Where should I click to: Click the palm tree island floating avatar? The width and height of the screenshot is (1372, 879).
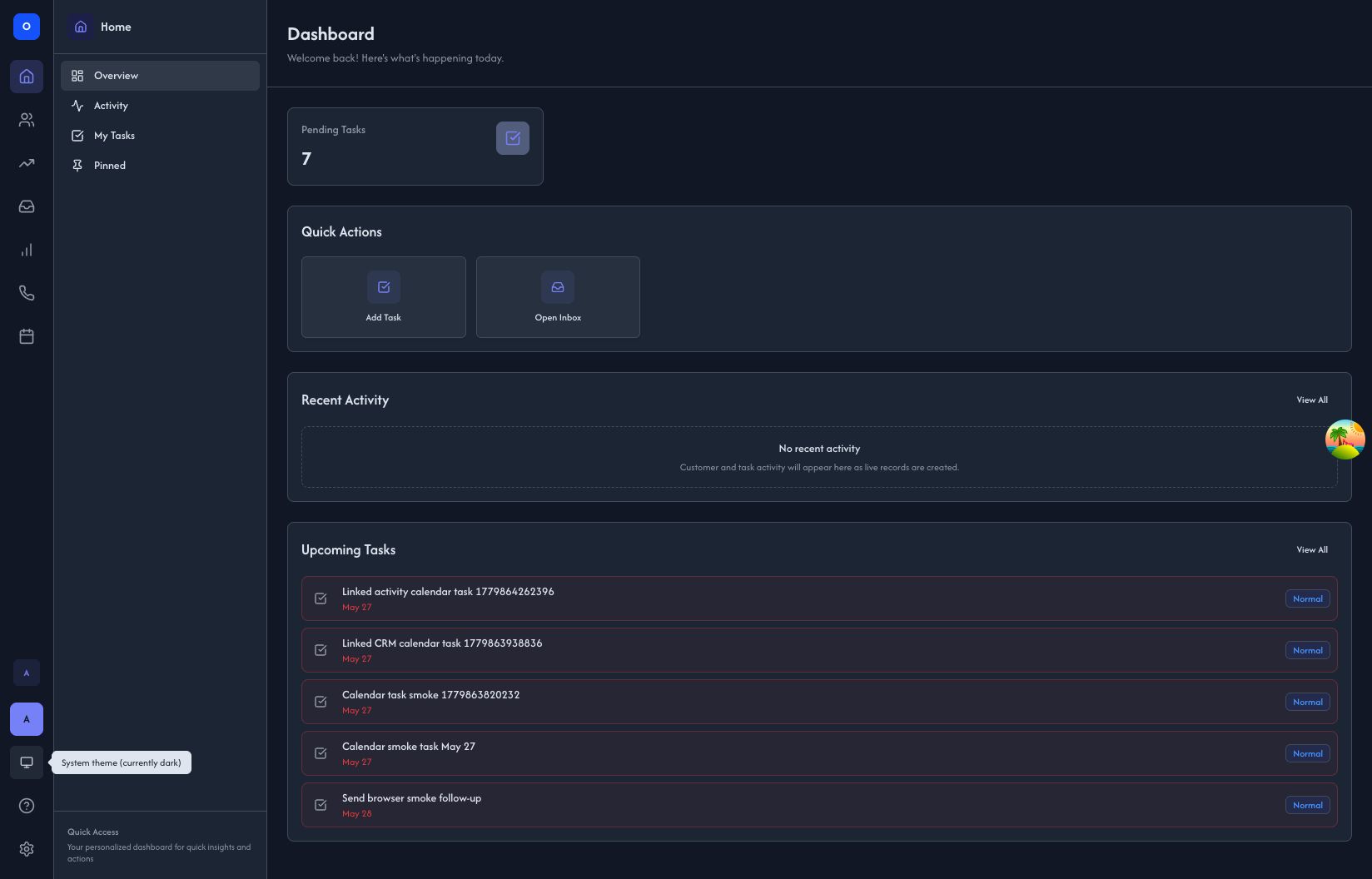click(x=1345, y=439)
